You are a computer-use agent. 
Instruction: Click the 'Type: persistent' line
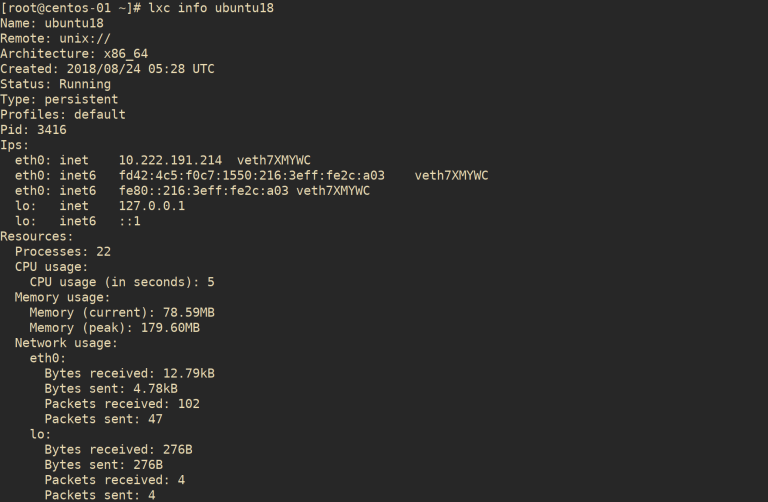pyautogui.click(x=59, y=99)
